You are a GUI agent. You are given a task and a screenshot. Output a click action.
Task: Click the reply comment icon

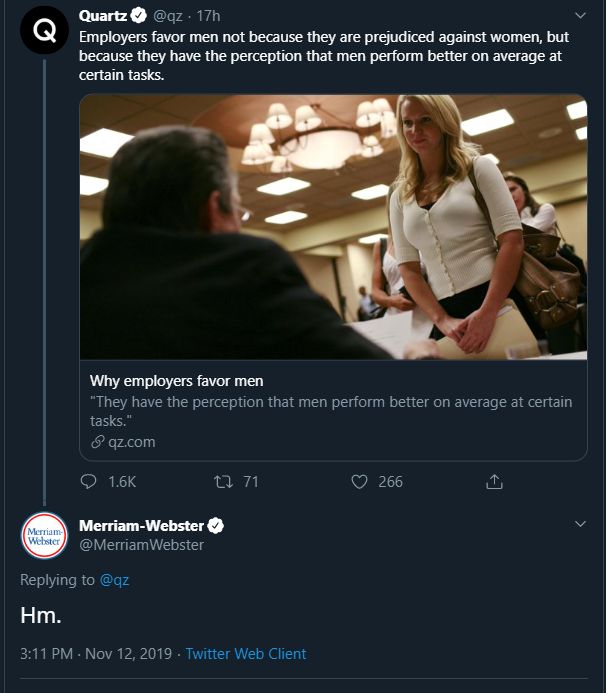89,482
